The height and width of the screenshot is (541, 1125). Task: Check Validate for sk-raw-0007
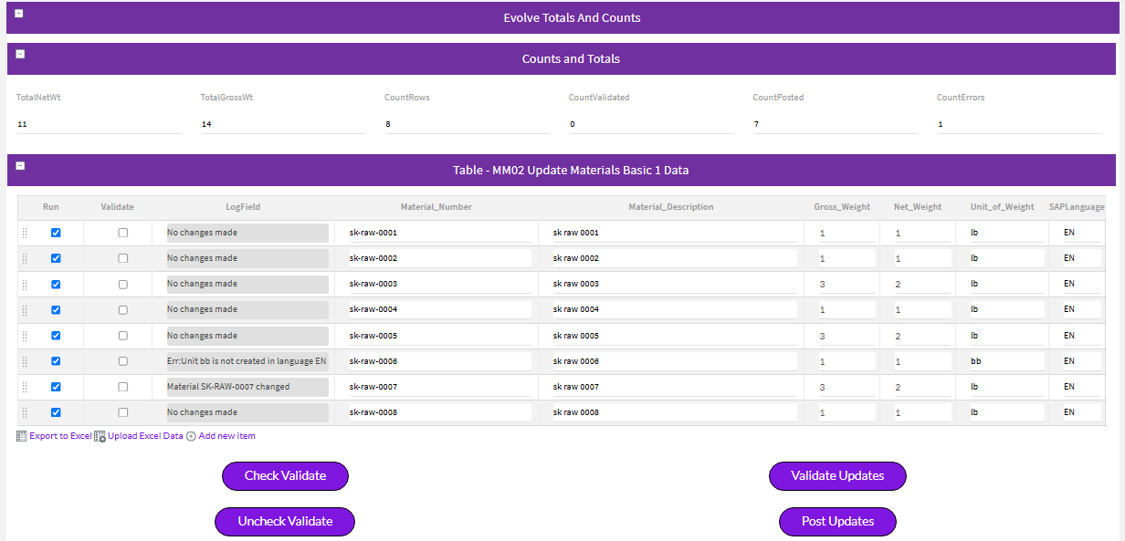point(123,387)
